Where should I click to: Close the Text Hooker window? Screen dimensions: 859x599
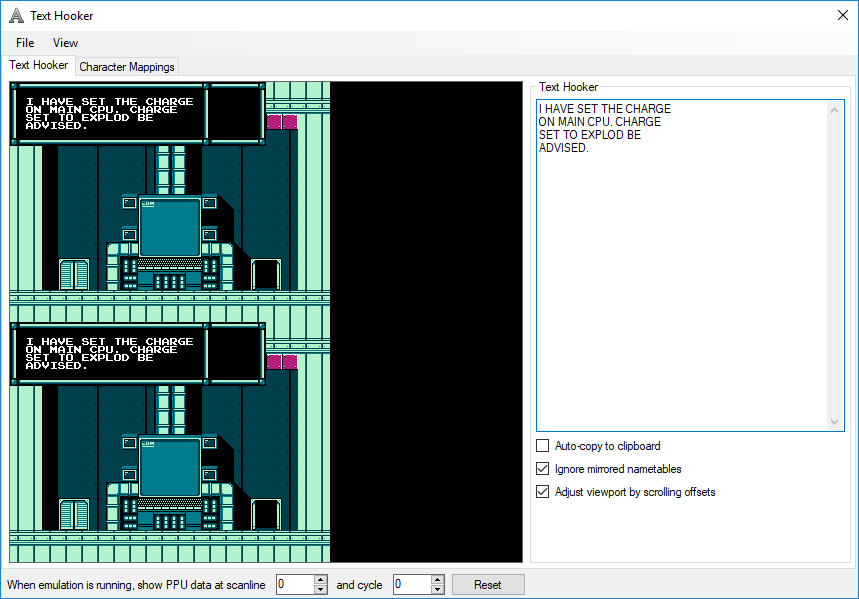click(843, 15)
